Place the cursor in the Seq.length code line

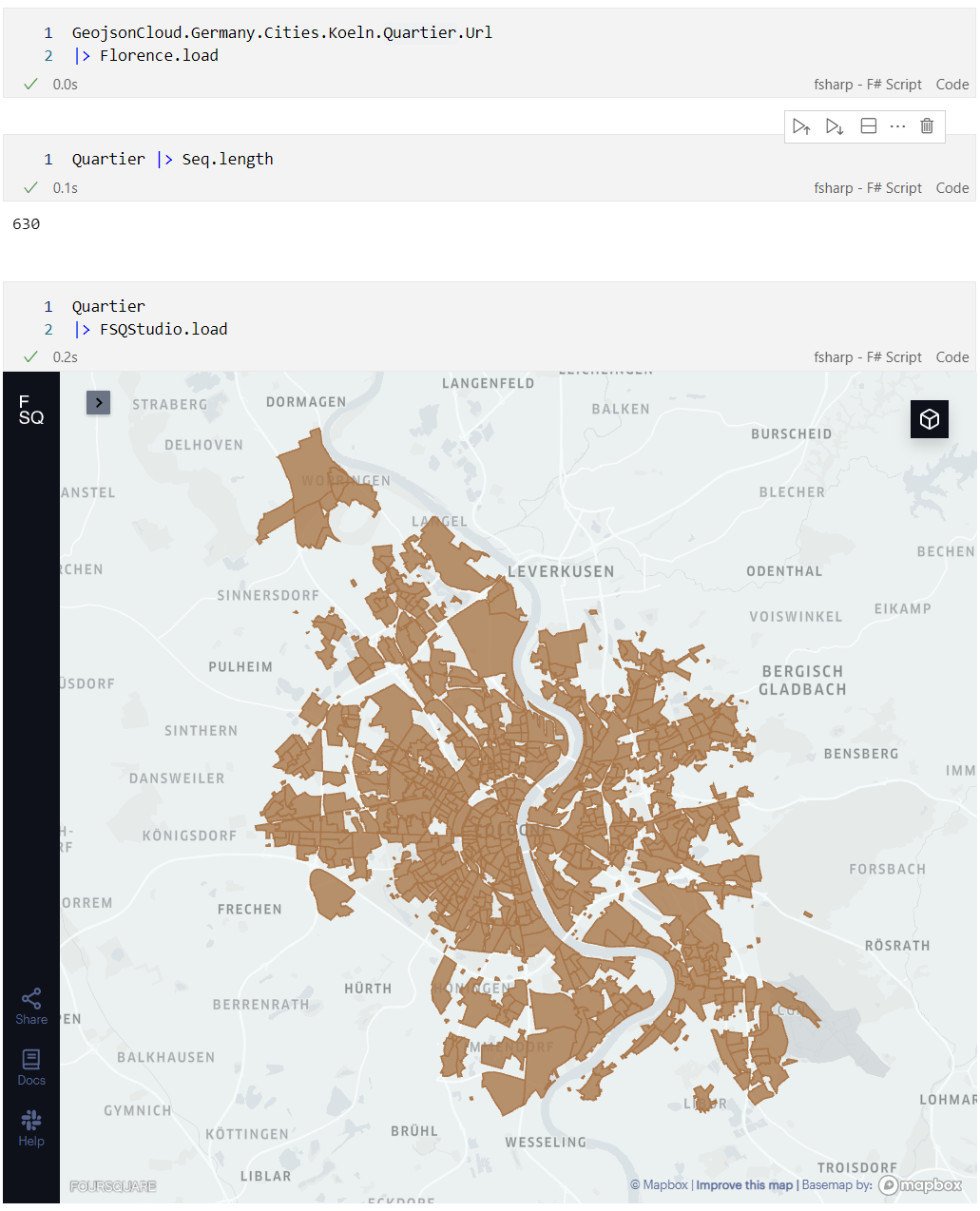tap(173, 160)
